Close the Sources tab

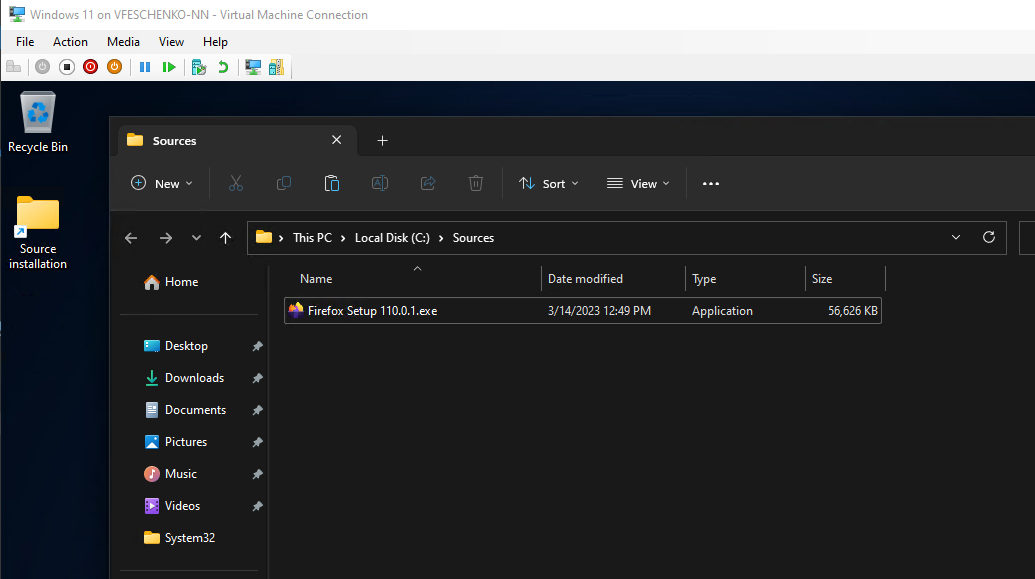337,140
